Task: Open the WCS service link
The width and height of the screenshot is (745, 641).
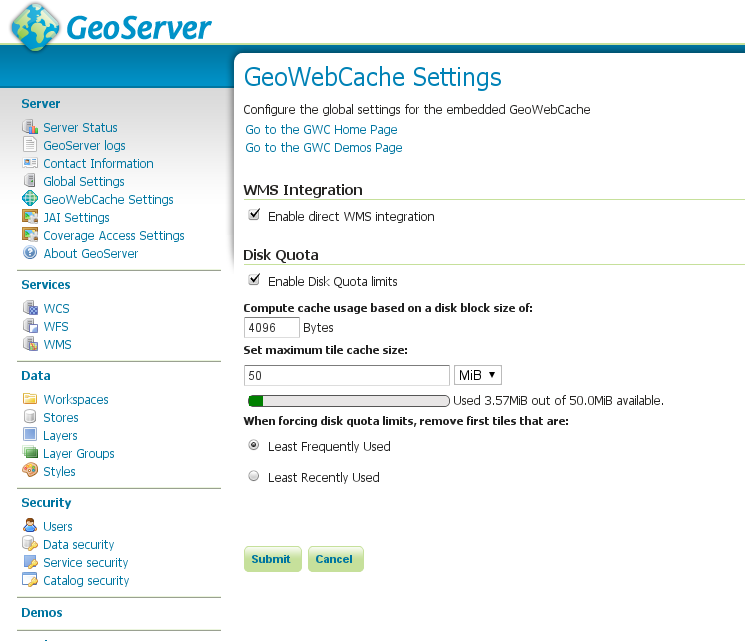Action: [56, 308]
